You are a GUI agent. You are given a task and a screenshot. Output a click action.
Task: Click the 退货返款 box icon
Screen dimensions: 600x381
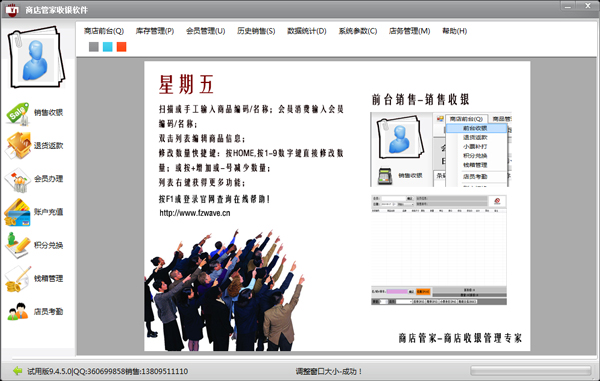point(18,145)
